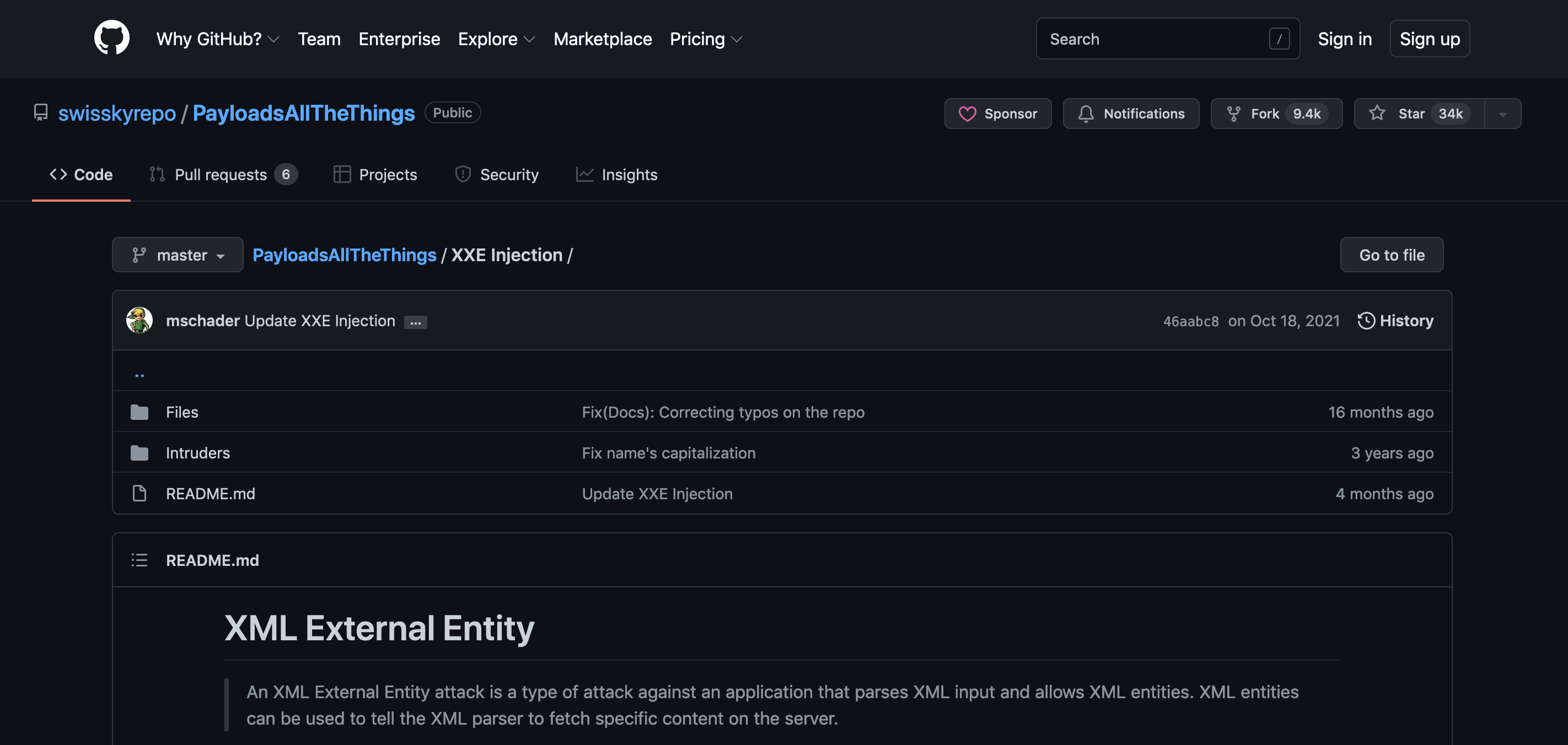Focus the Search input field
1568x745 pixels.
(1168, 39)
